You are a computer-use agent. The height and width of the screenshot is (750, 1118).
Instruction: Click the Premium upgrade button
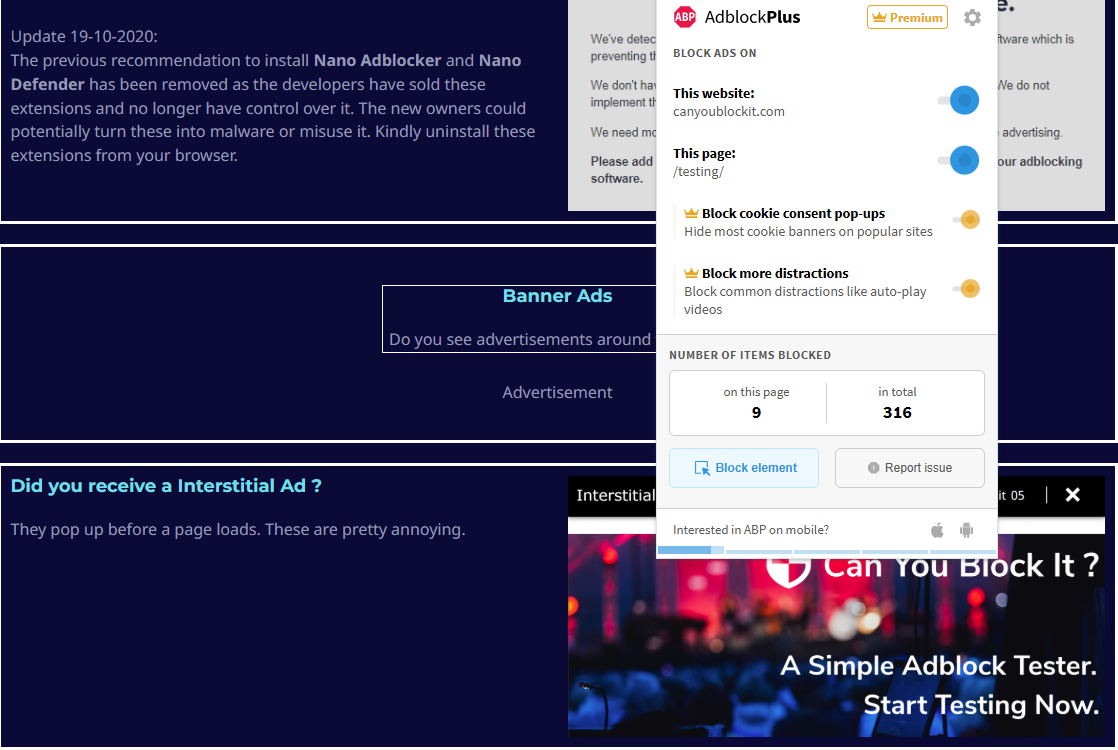click(x=907, y=17)
